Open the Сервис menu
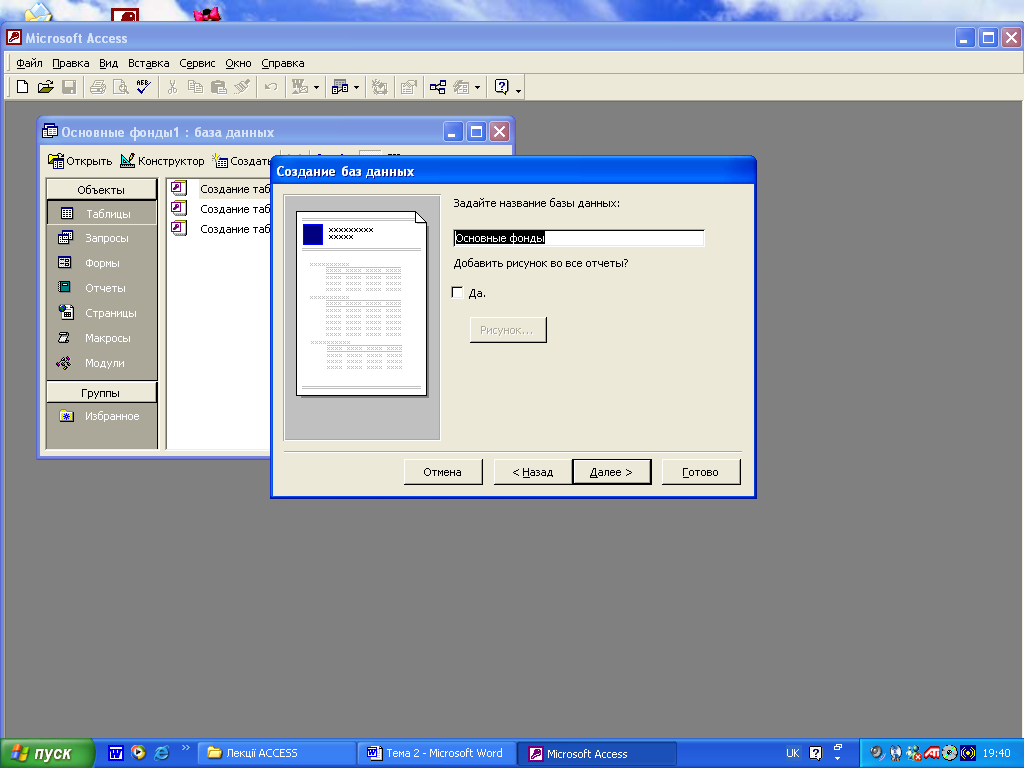Screen dimensions: 1024x768 [x=197, y=63]
